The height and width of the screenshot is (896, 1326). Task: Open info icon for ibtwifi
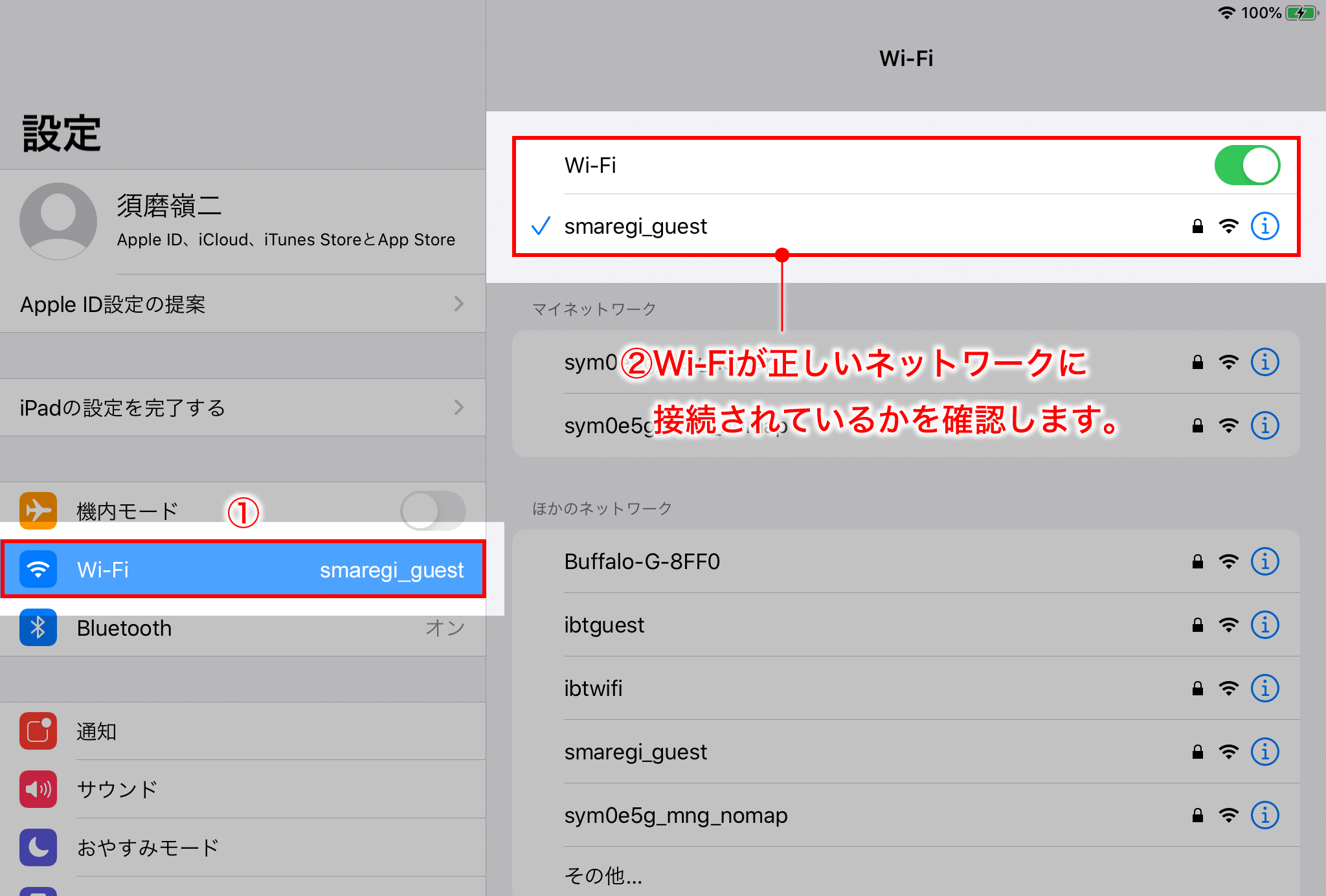click(x=1264, y=688)
